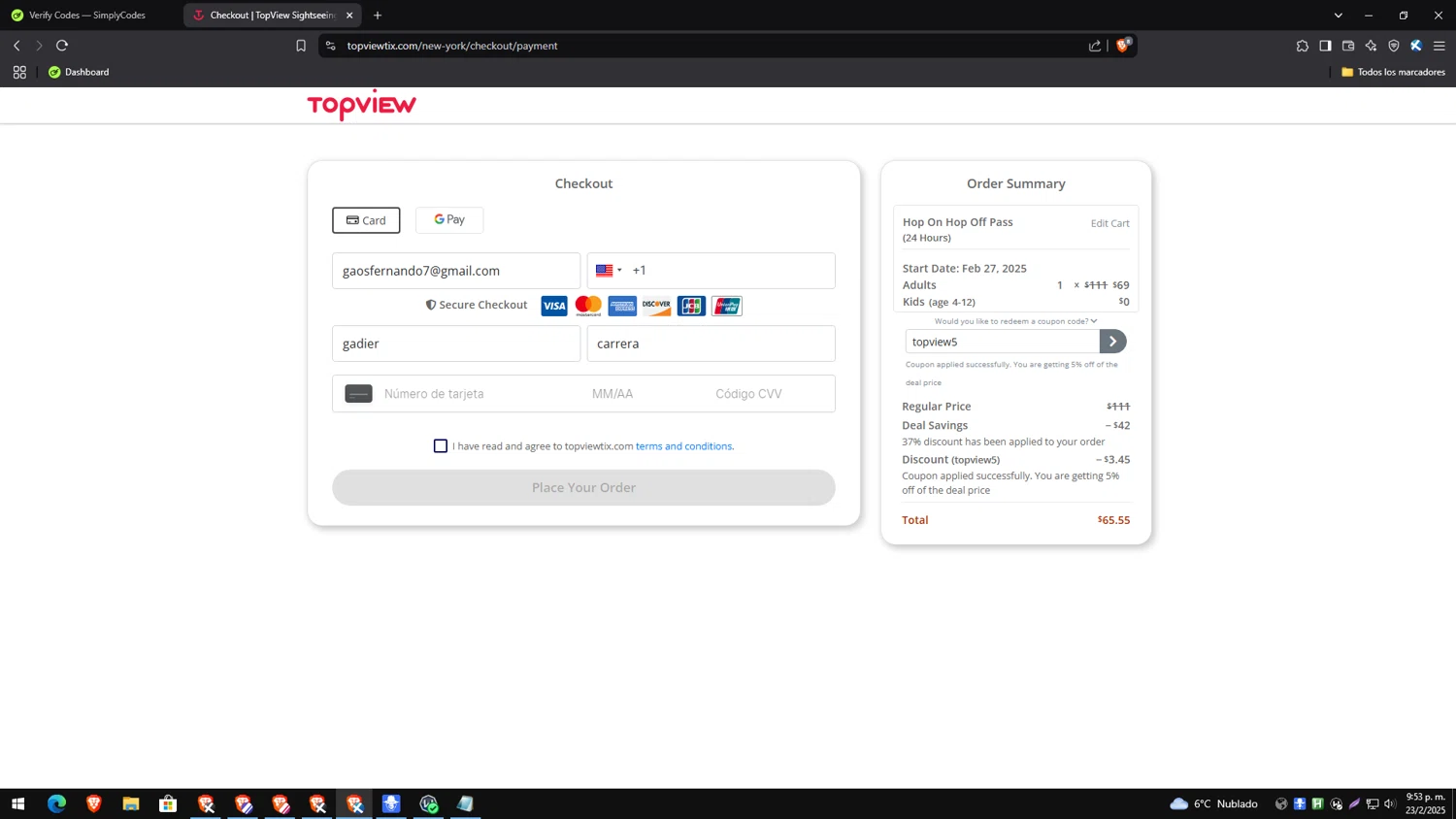Close the Checkout TopView tab

[x=349, y=16]
